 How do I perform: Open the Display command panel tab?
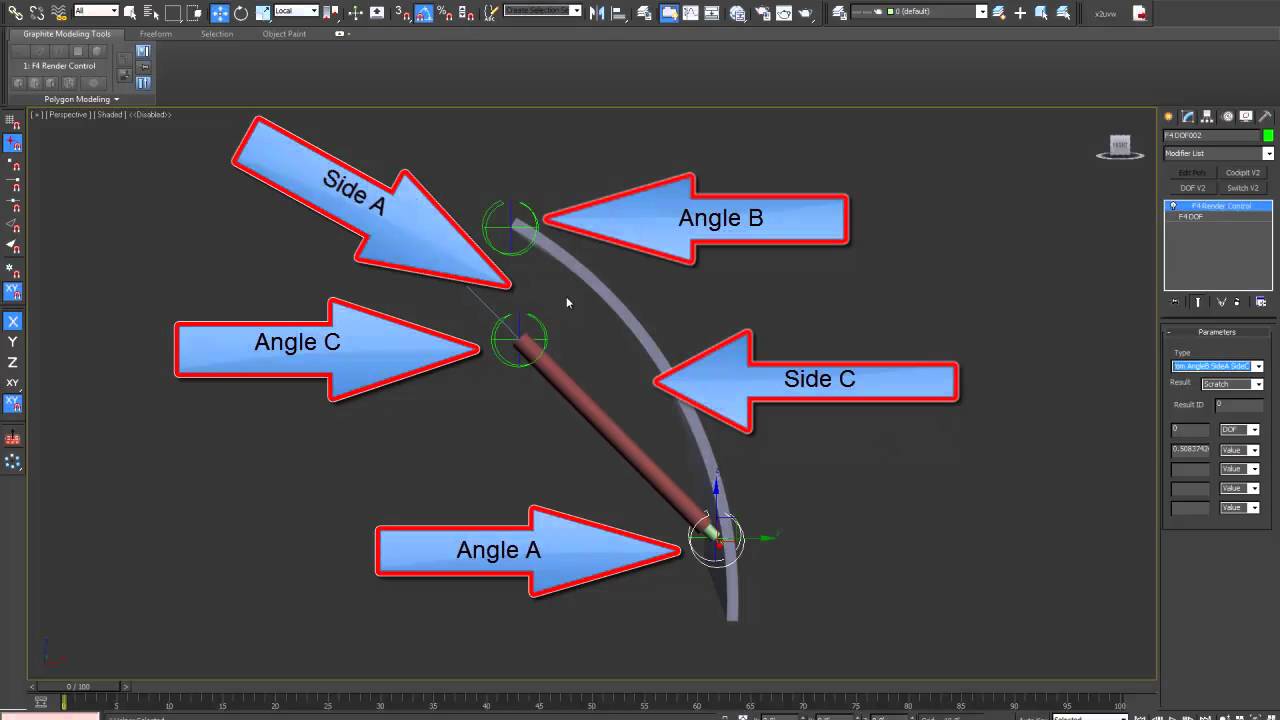point(1246,117)
